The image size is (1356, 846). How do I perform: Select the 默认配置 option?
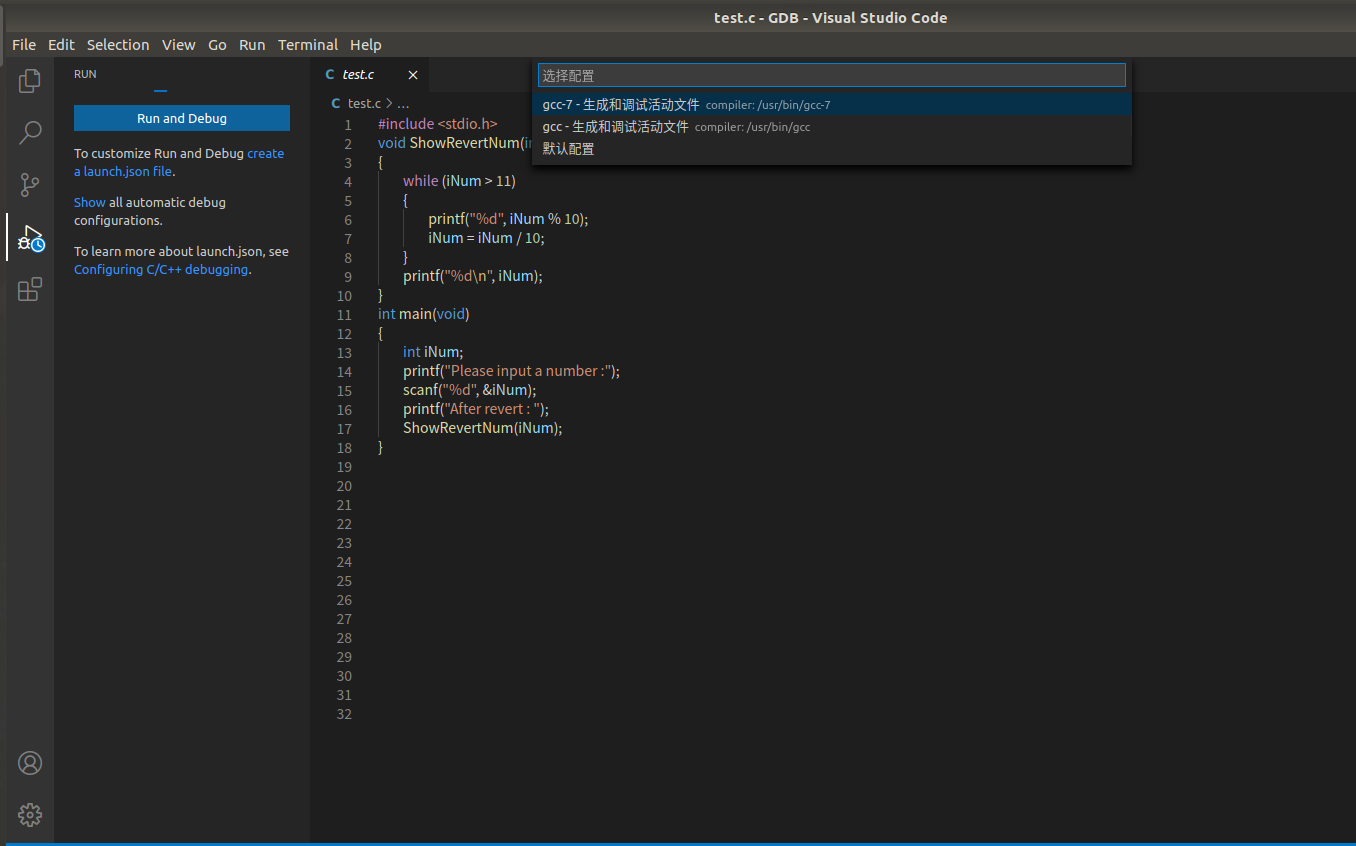[832, 148]
